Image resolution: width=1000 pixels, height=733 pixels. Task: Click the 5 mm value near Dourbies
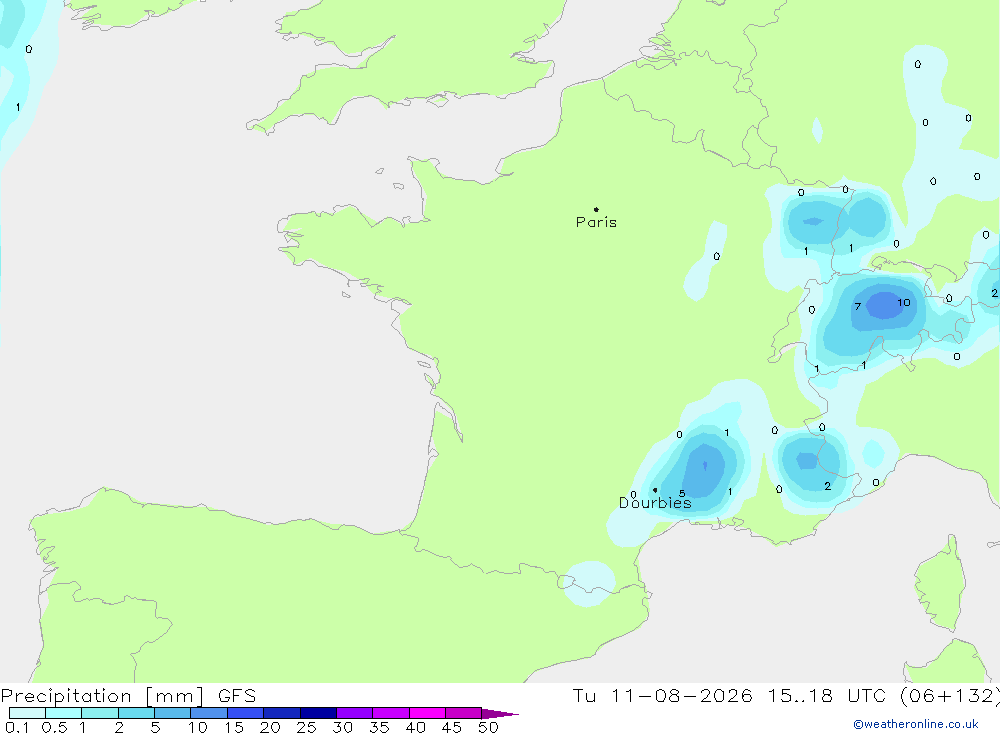point(682,493)
